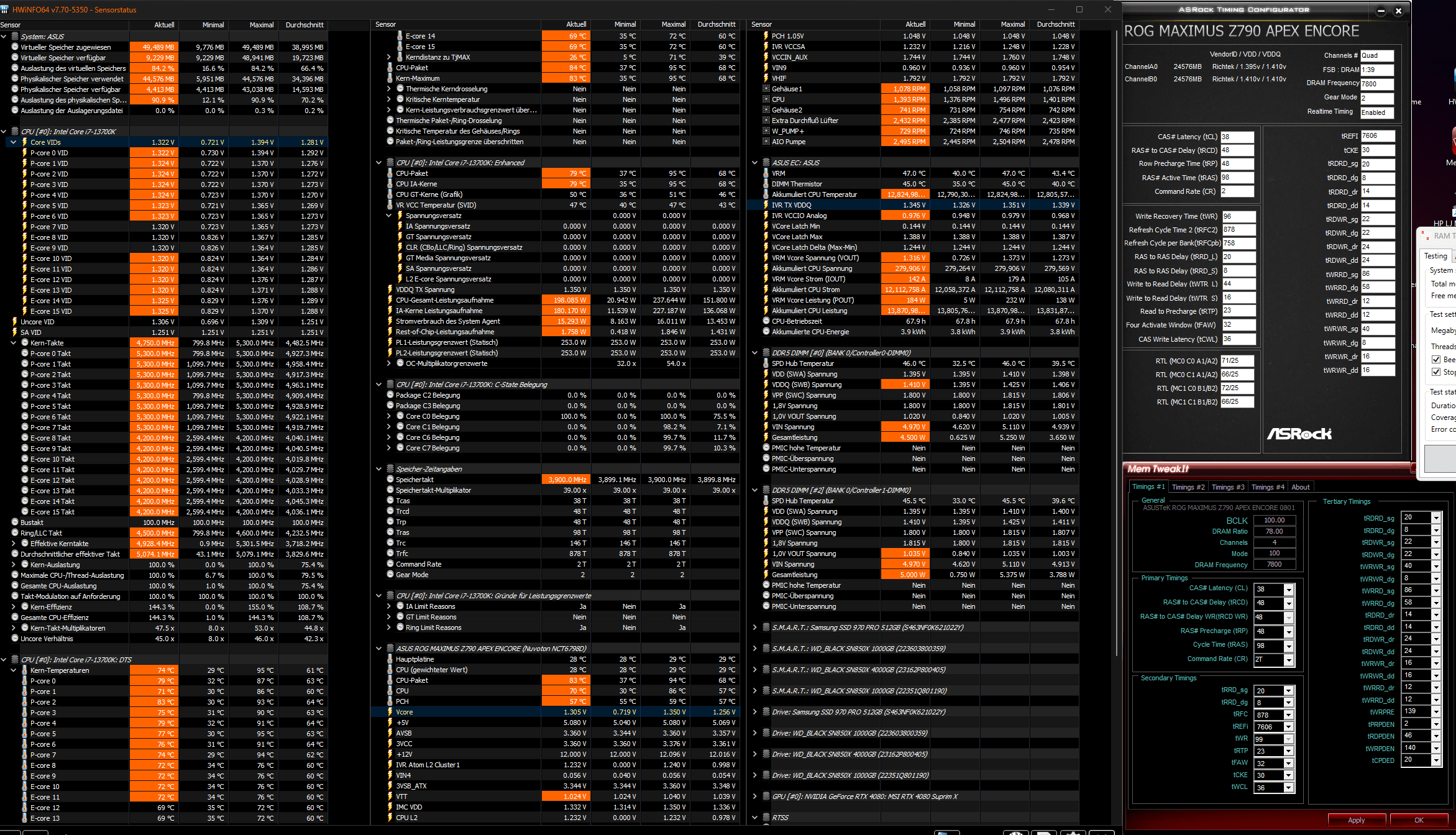
Task: Click DRAM Frequency 7800 field in ASRock Configurator
Action: (1377, 84)
